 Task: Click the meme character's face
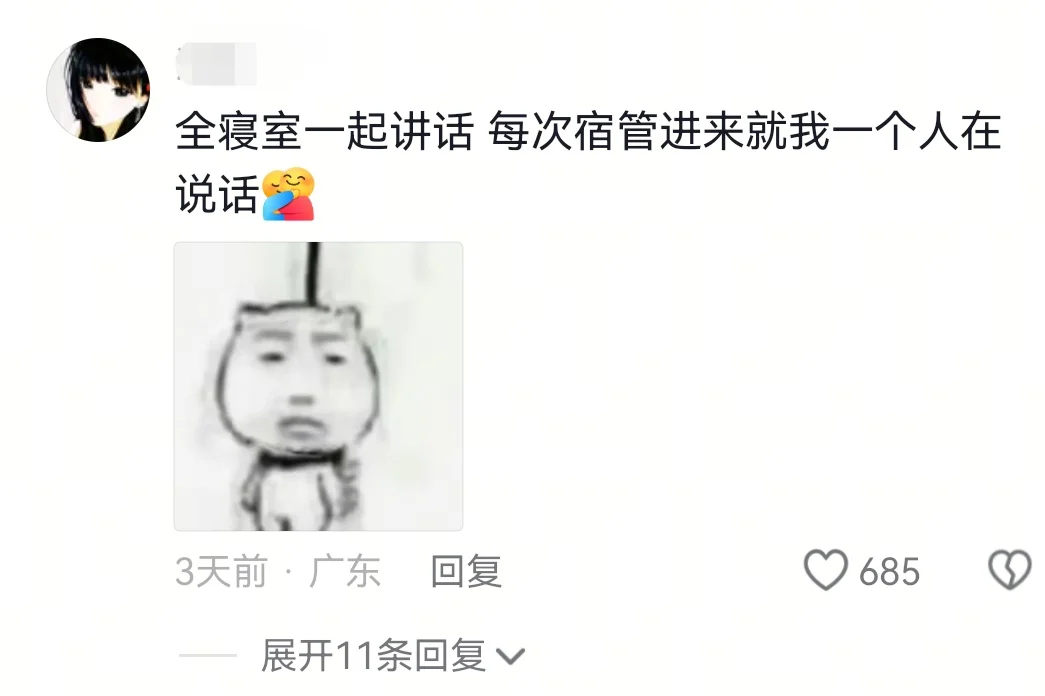(300, 380)
